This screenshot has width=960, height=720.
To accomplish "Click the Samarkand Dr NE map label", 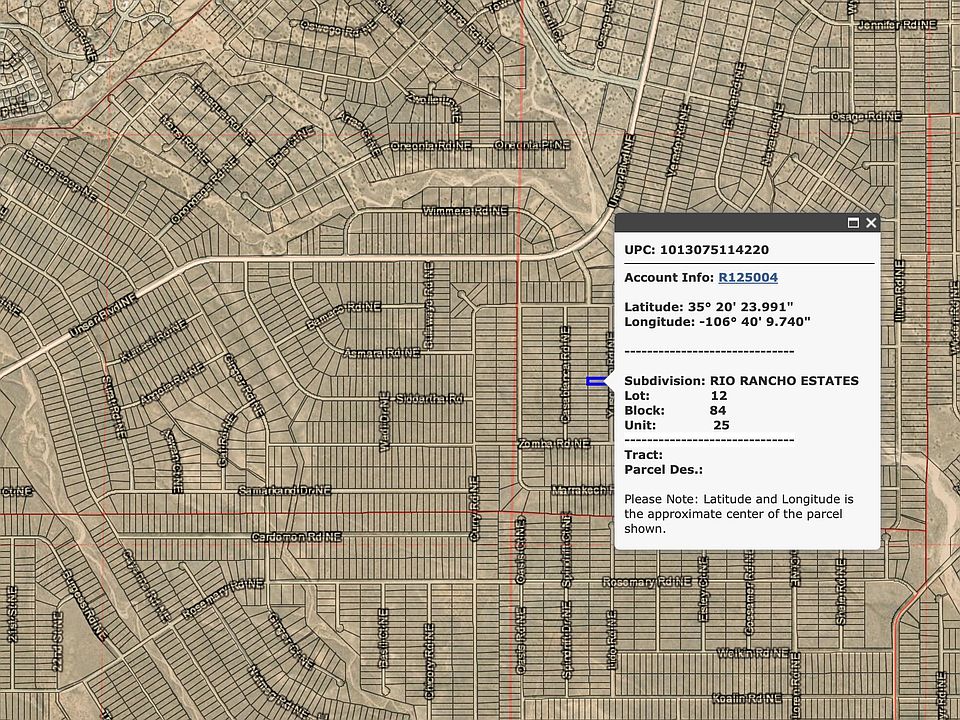I will (x=284, y=490).
